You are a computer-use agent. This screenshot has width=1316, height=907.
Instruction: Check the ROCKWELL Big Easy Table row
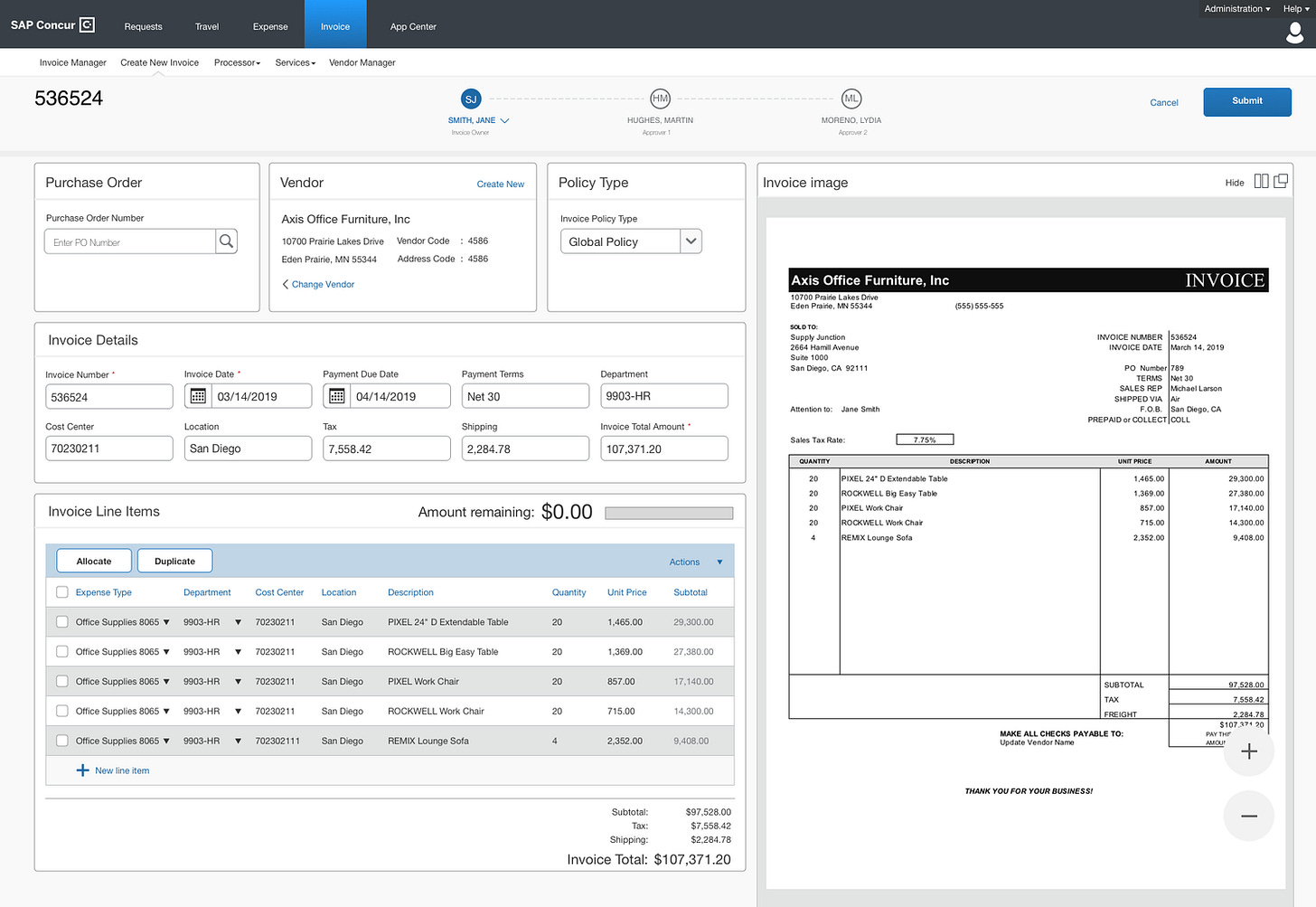(62, 652)
